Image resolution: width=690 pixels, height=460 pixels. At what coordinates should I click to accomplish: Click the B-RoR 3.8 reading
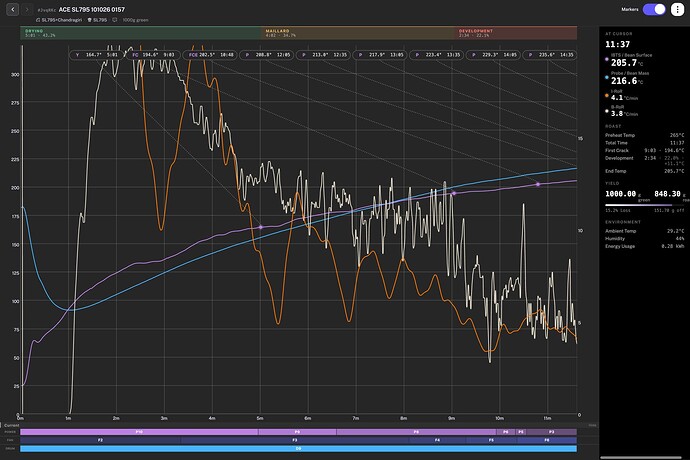pos(623,111)
